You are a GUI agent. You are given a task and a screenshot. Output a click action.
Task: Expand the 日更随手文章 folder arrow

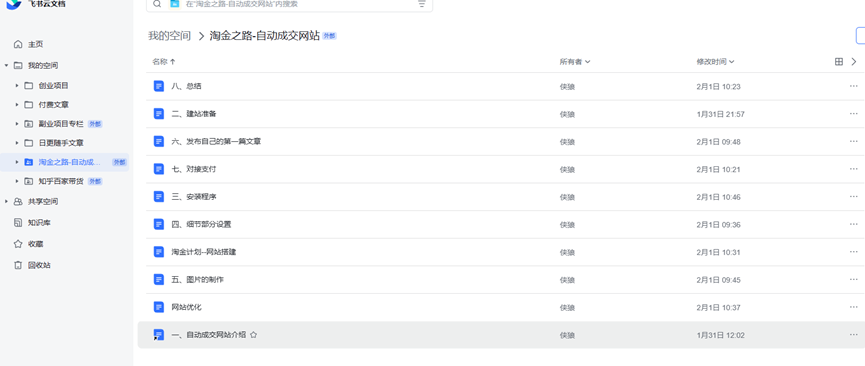click(17, 143)
